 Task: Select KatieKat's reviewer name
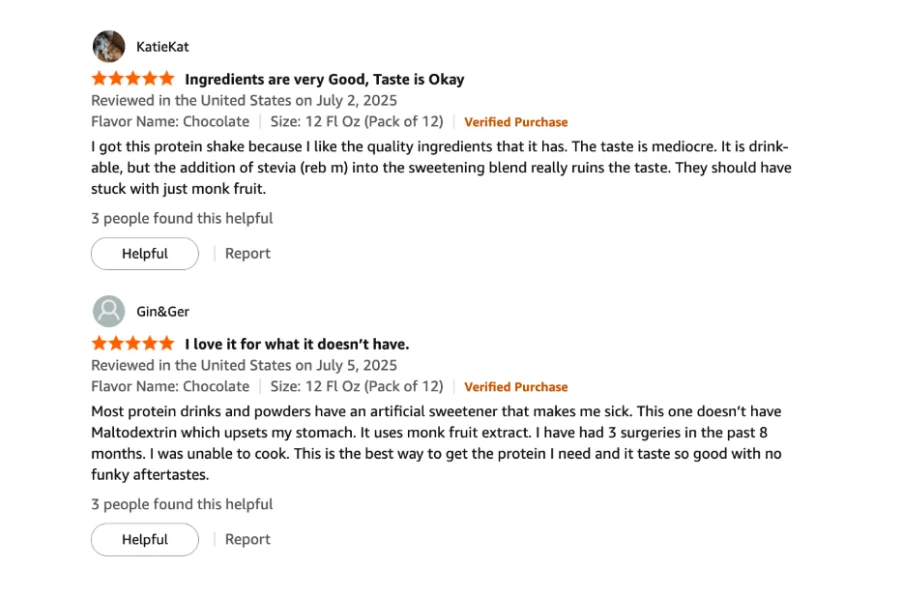(x=162, y=46)
